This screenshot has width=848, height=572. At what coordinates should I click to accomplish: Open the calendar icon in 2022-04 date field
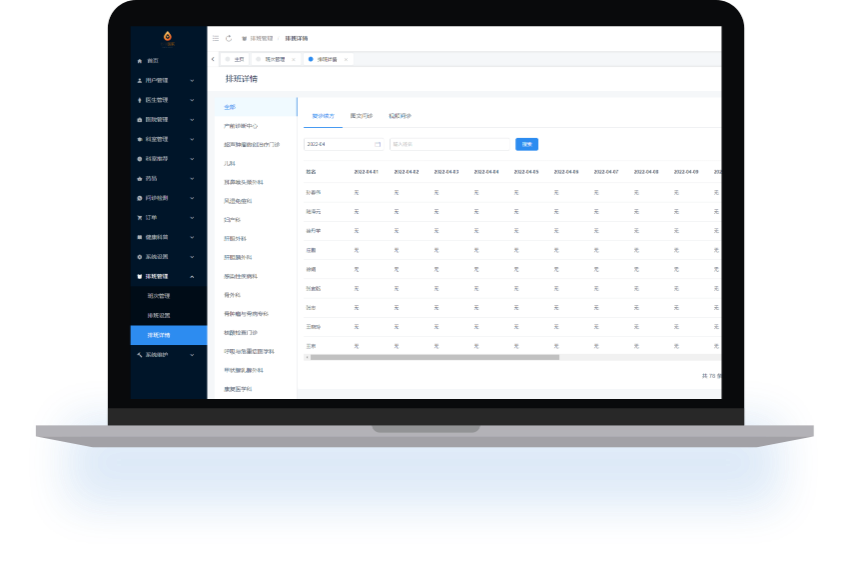pos(377,144)
